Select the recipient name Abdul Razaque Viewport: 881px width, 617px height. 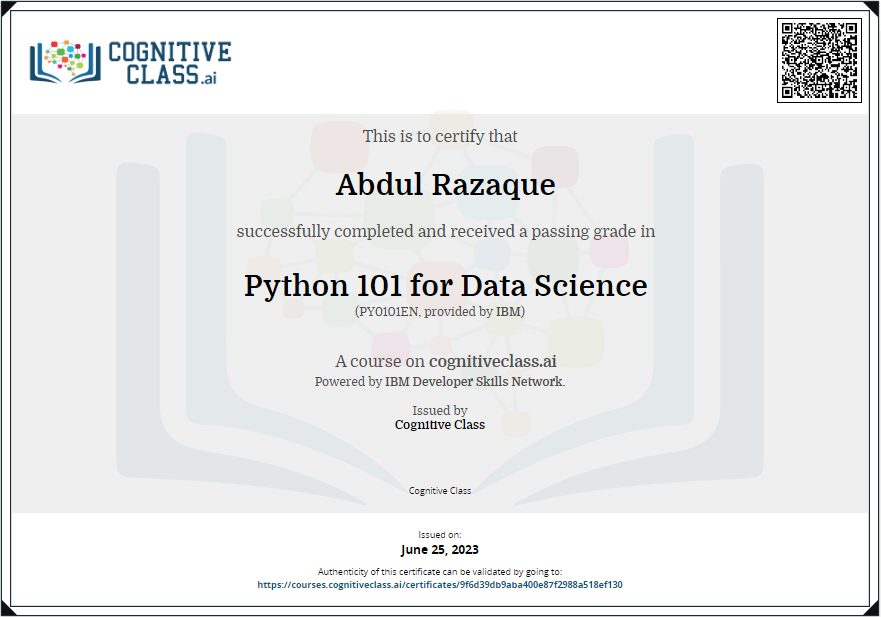coord(446,184)
